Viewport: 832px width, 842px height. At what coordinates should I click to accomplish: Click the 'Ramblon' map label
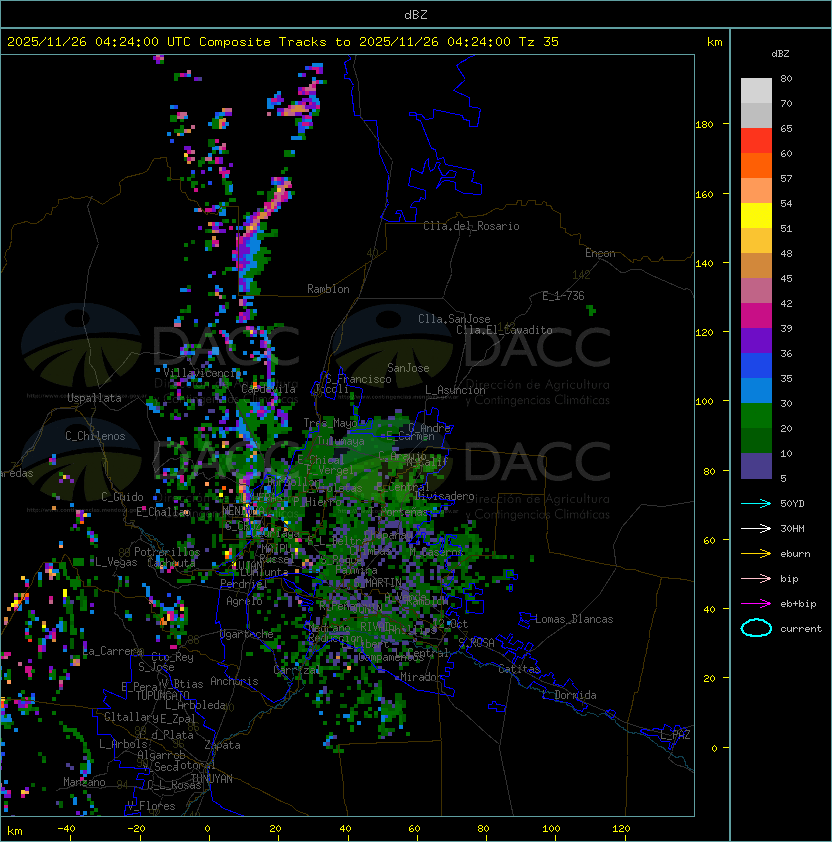tap(328, 289)
